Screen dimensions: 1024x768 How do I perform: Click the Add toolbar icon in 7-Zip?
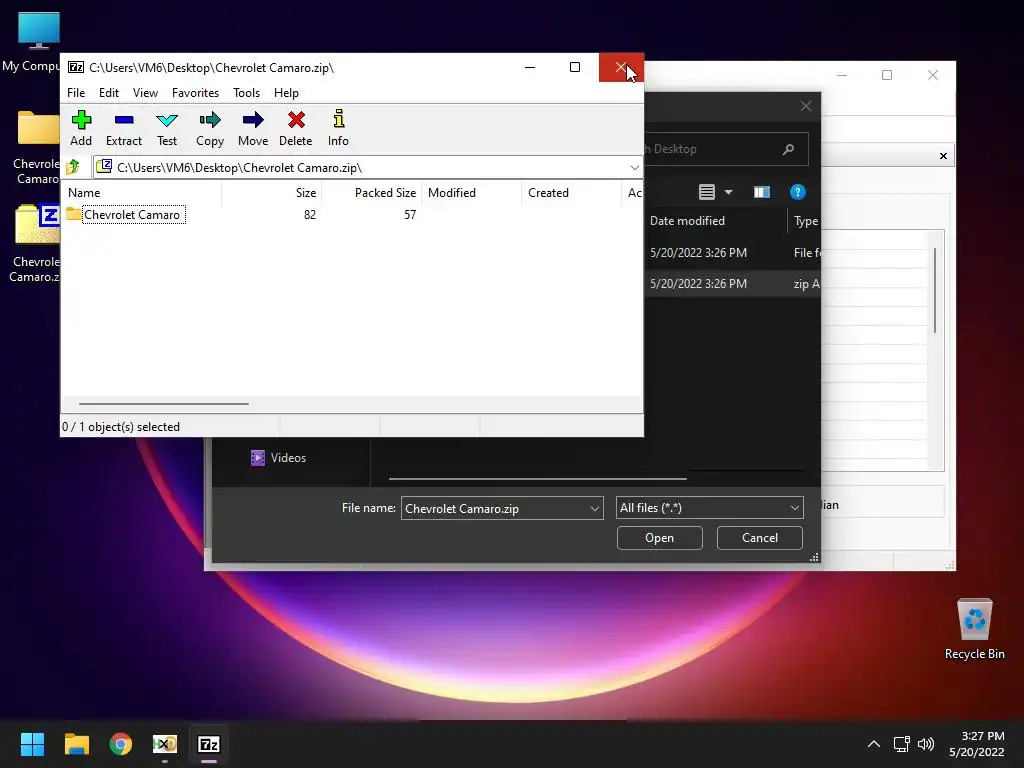81,128
